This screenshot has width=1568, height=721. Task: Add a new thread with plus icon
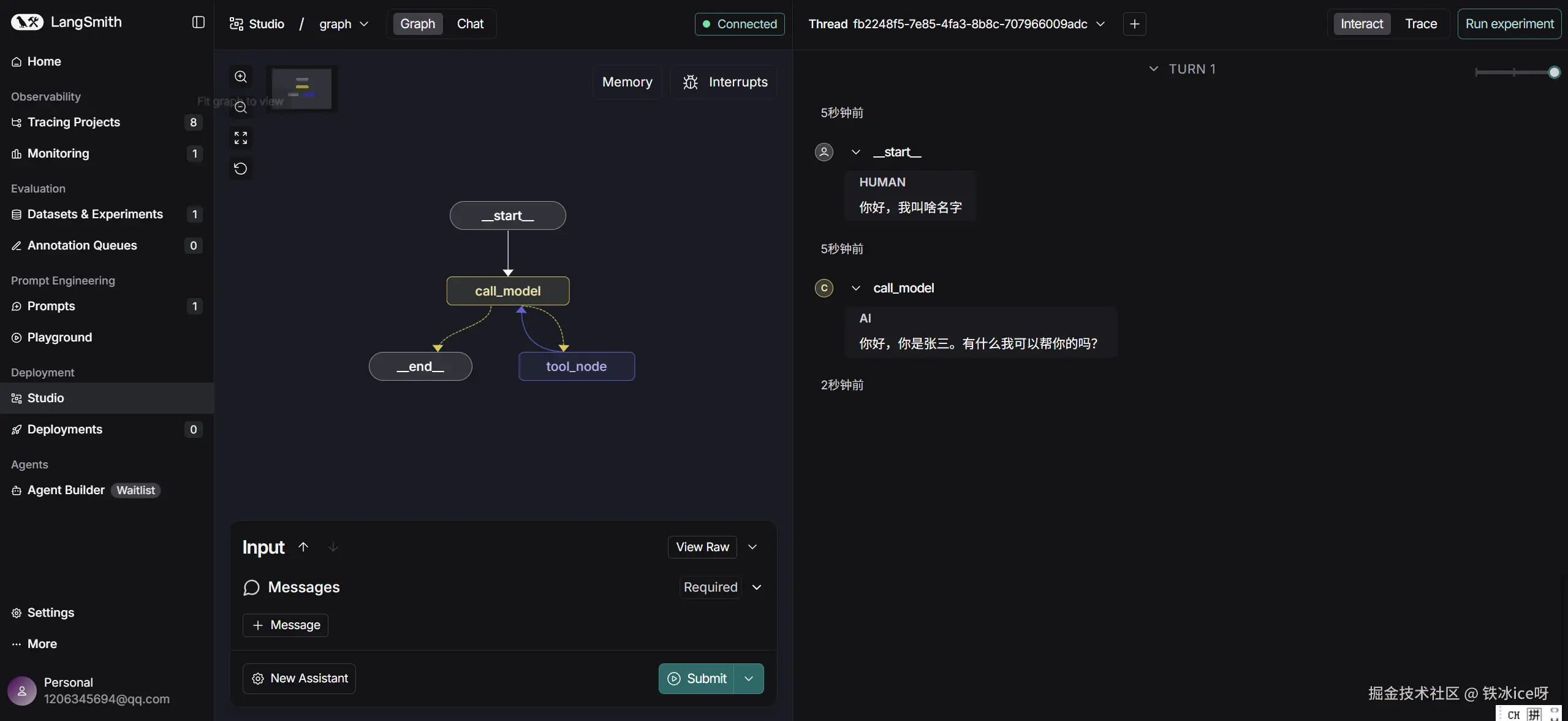pyautogui.click(x=1134, y=24)
